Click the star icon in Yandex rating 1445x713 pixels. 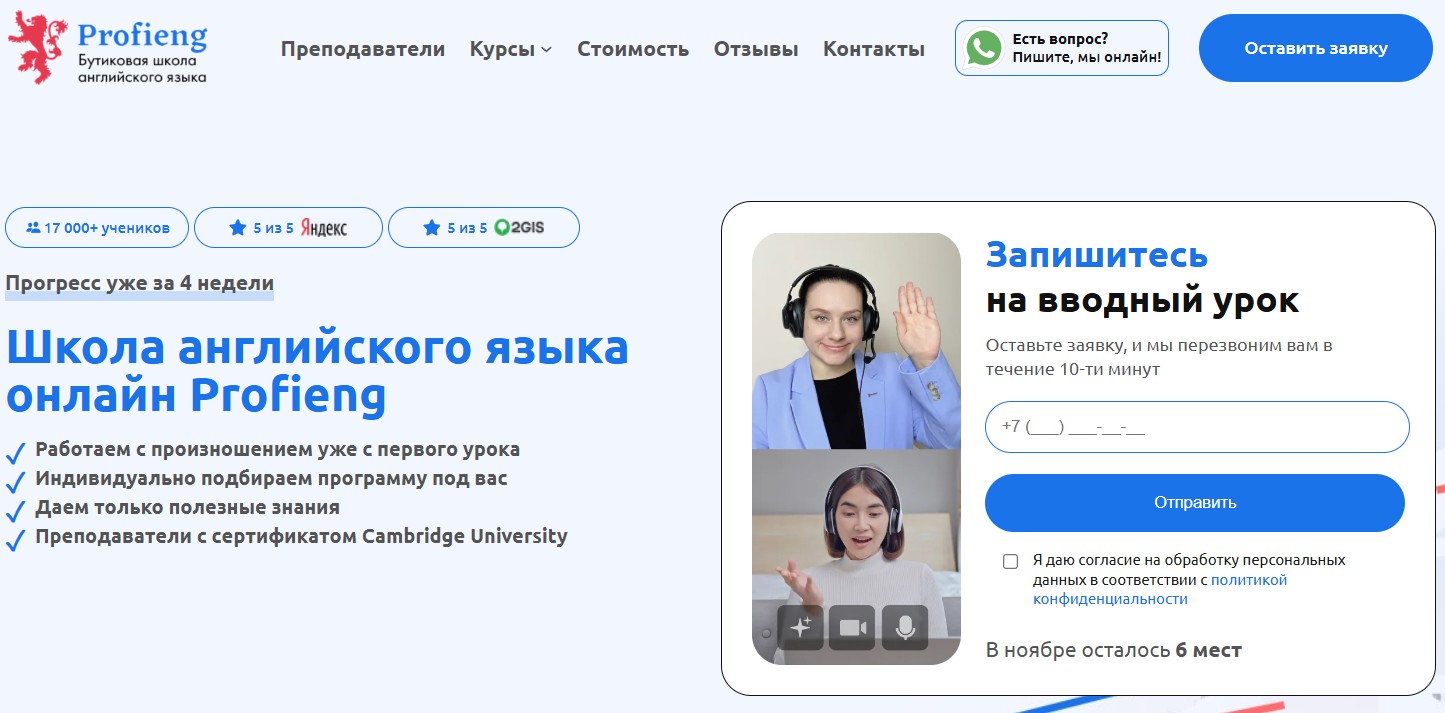coord(237,228)
